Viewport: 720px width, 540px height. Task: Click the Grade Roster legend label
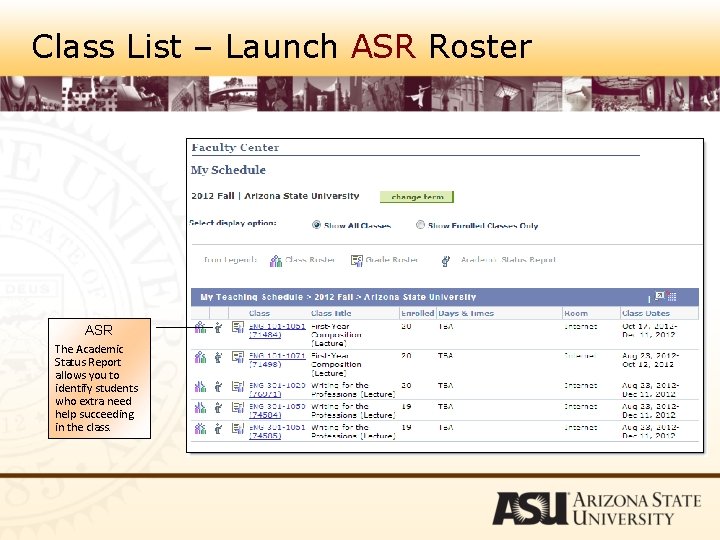point(392,260)
